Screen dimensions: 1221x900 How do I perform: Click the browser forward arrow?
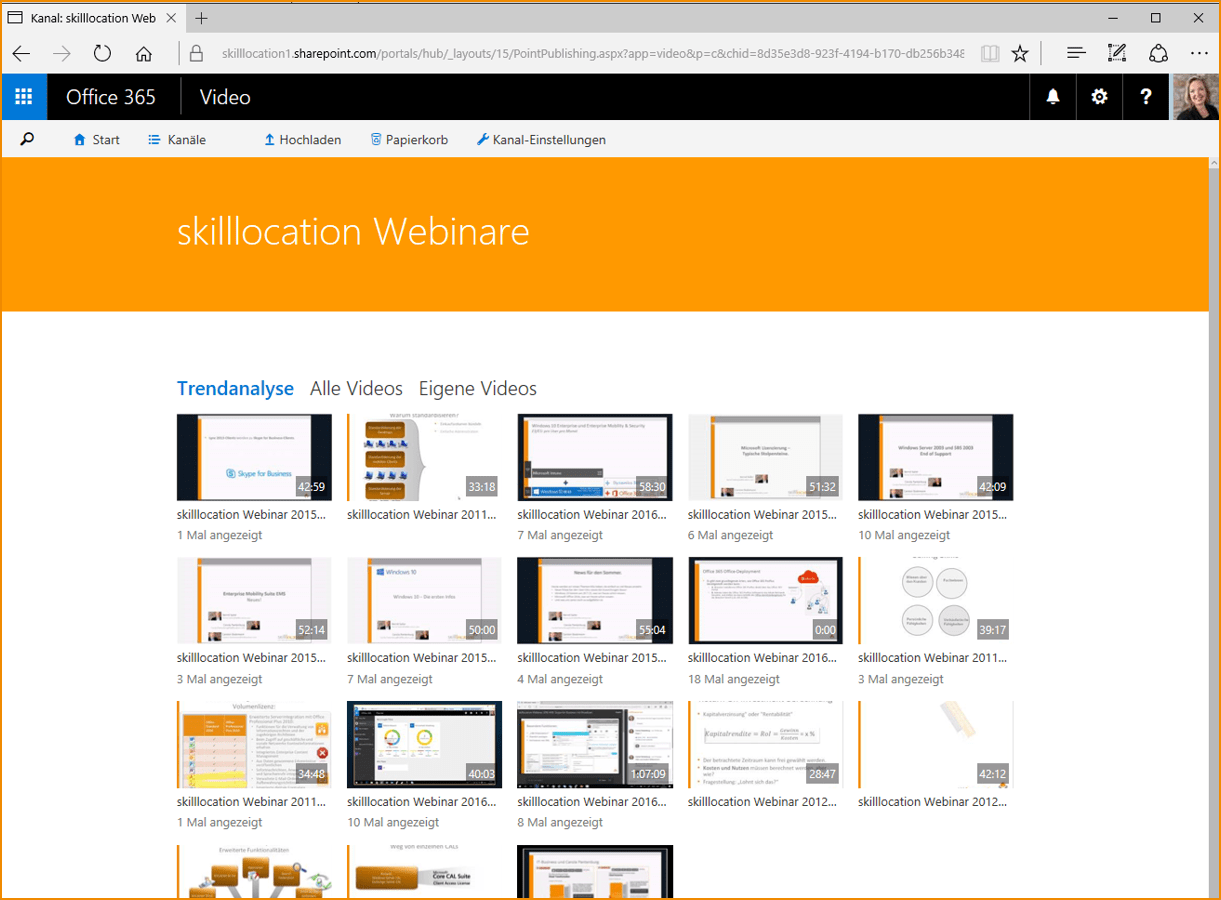click(62, 54)
